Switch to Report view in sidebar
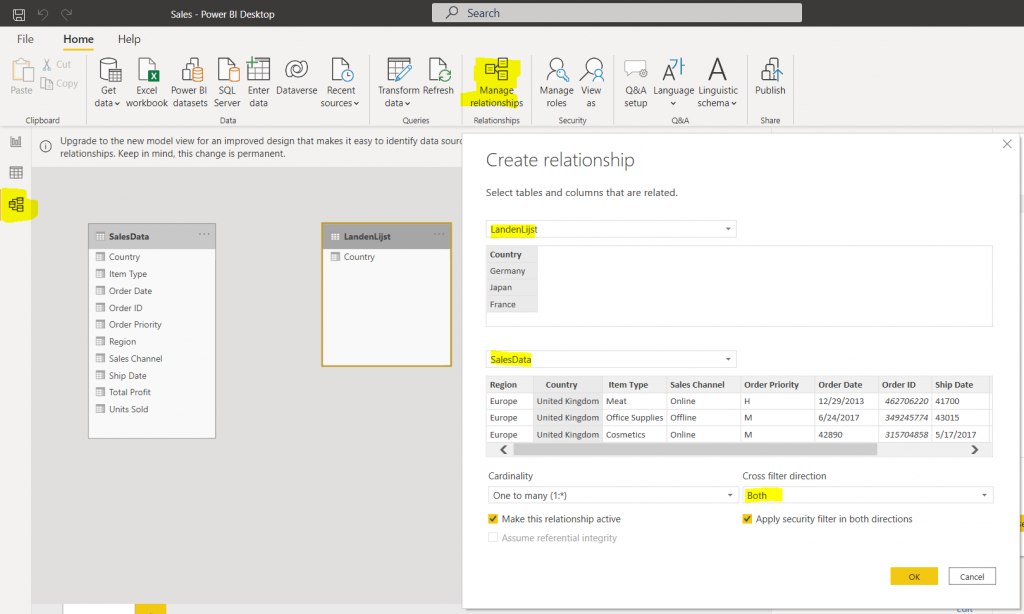Viewport: 1024px width, 614px height. click(x=16, y=142)
